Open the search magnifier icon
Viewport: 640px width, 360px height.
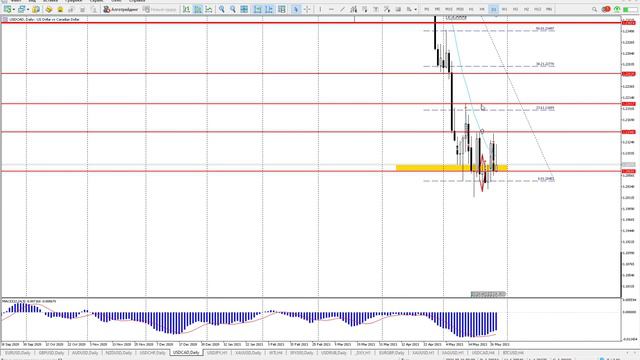click(594, 9)
